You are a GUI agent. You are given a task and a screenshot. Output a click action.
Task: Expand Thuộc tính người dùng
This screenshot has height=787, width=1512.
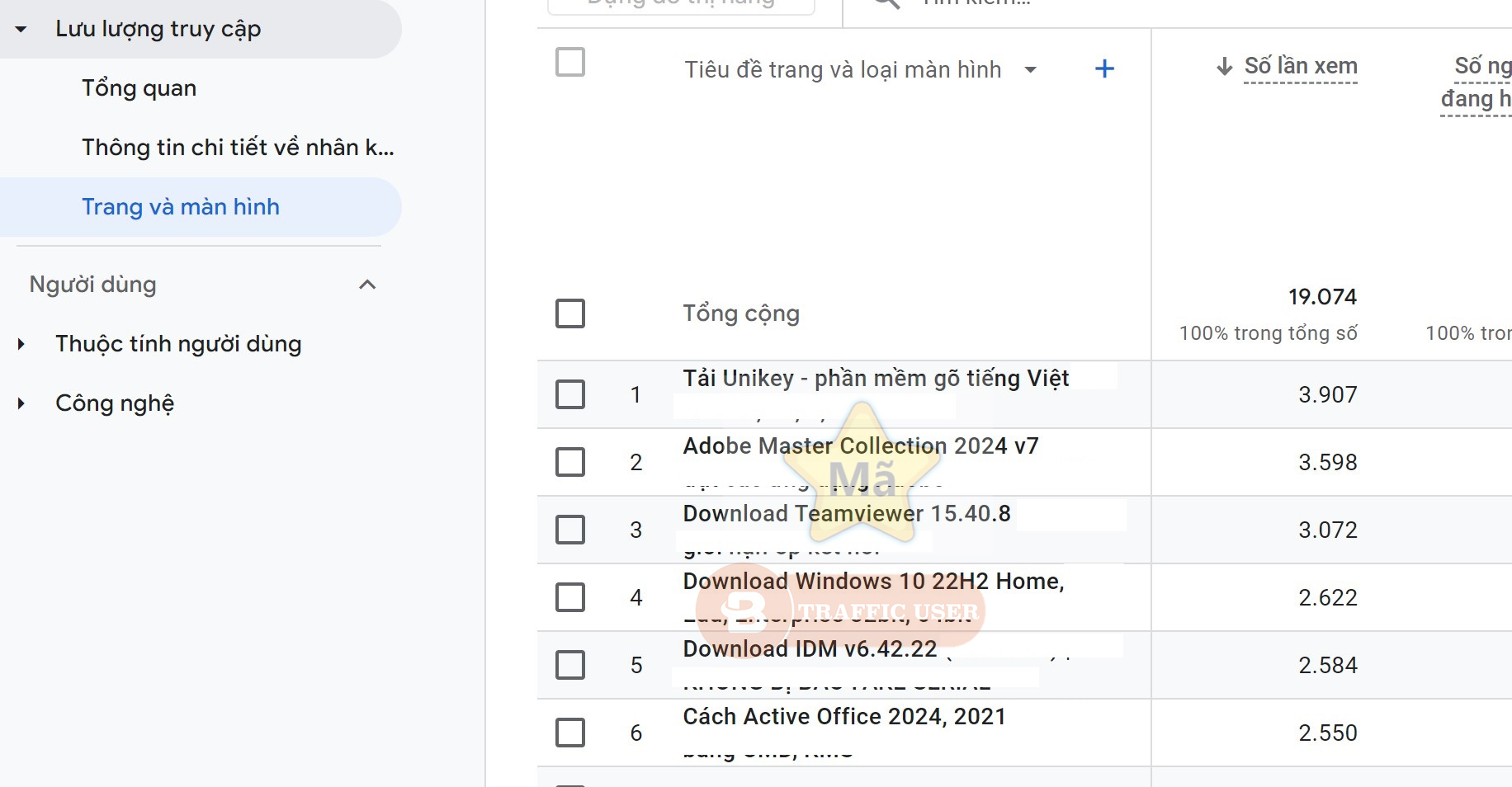(20, 344)
